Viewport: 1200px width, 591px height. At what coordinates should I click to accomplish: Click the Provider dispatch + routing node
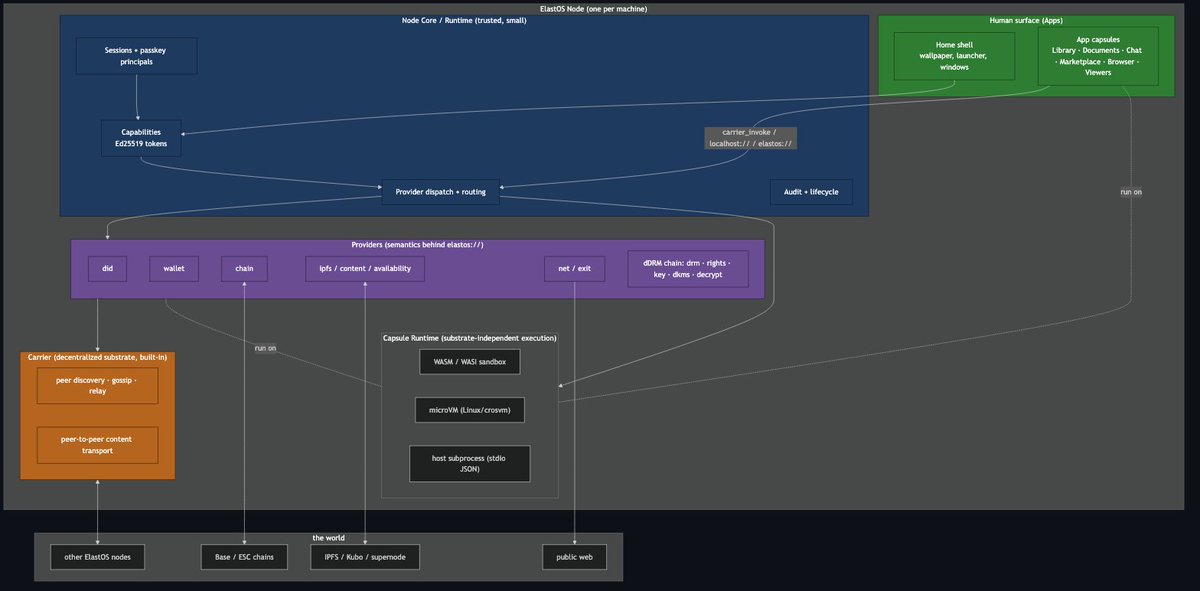tap(440, 192)
